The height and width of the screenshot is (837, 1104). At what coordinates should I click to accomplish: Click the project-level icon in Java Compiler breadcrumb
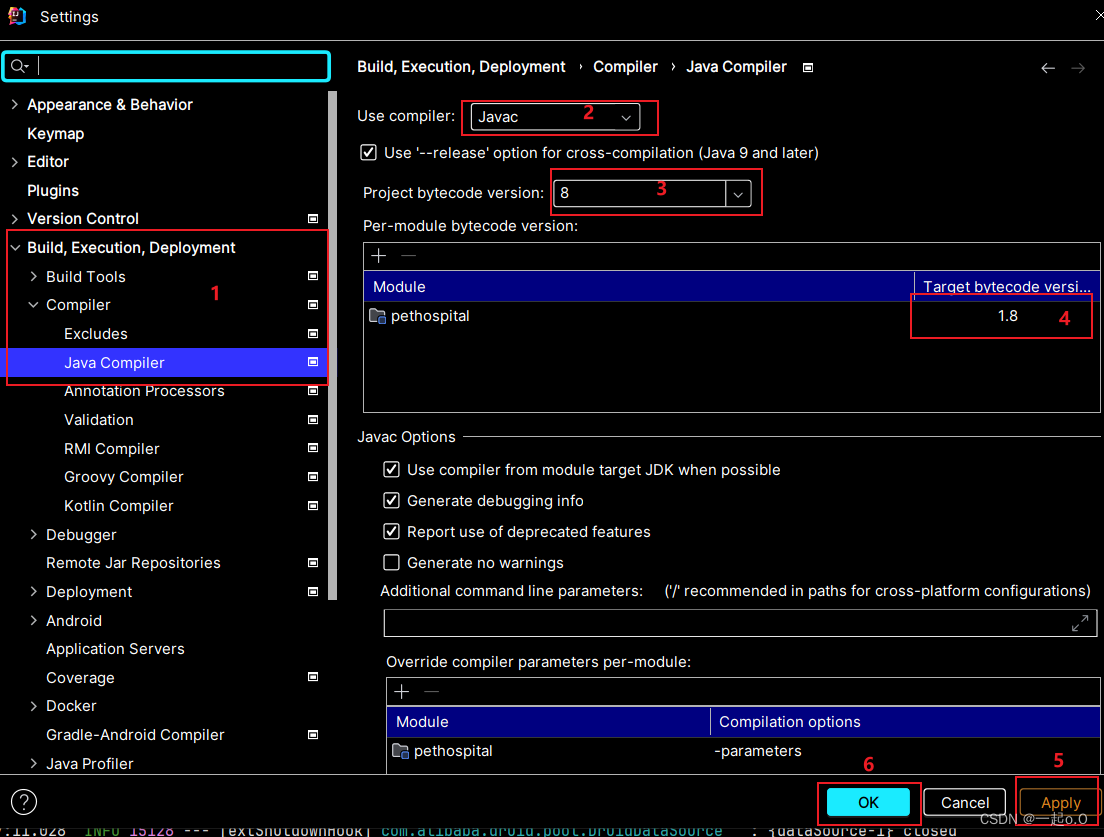[x=808, y=68]
